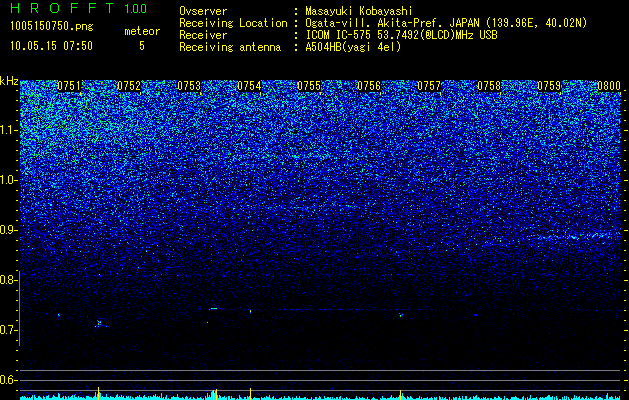The width and height of the screenshot is (629, 400).
Task: Click the small echo dot near 0751
Action: click(59, 315)
